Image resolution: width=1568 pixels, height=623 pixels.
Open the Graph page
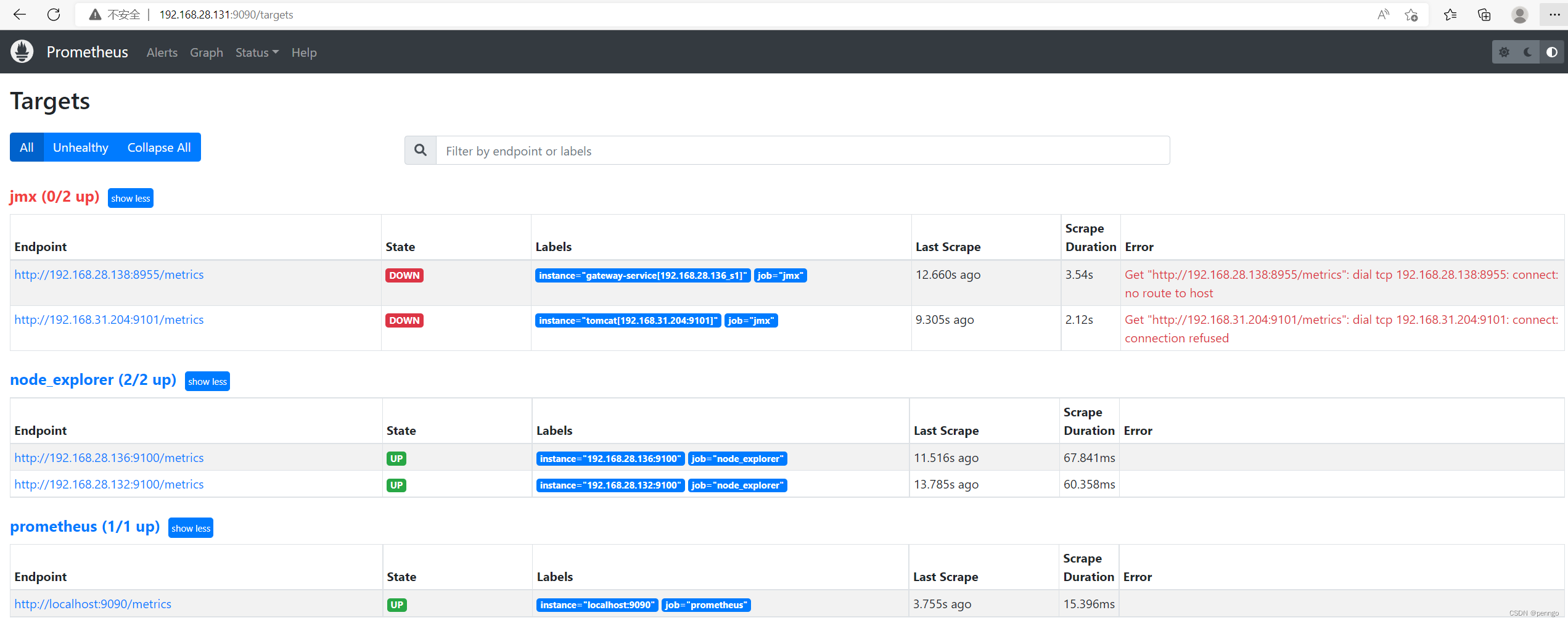[207, 53]
